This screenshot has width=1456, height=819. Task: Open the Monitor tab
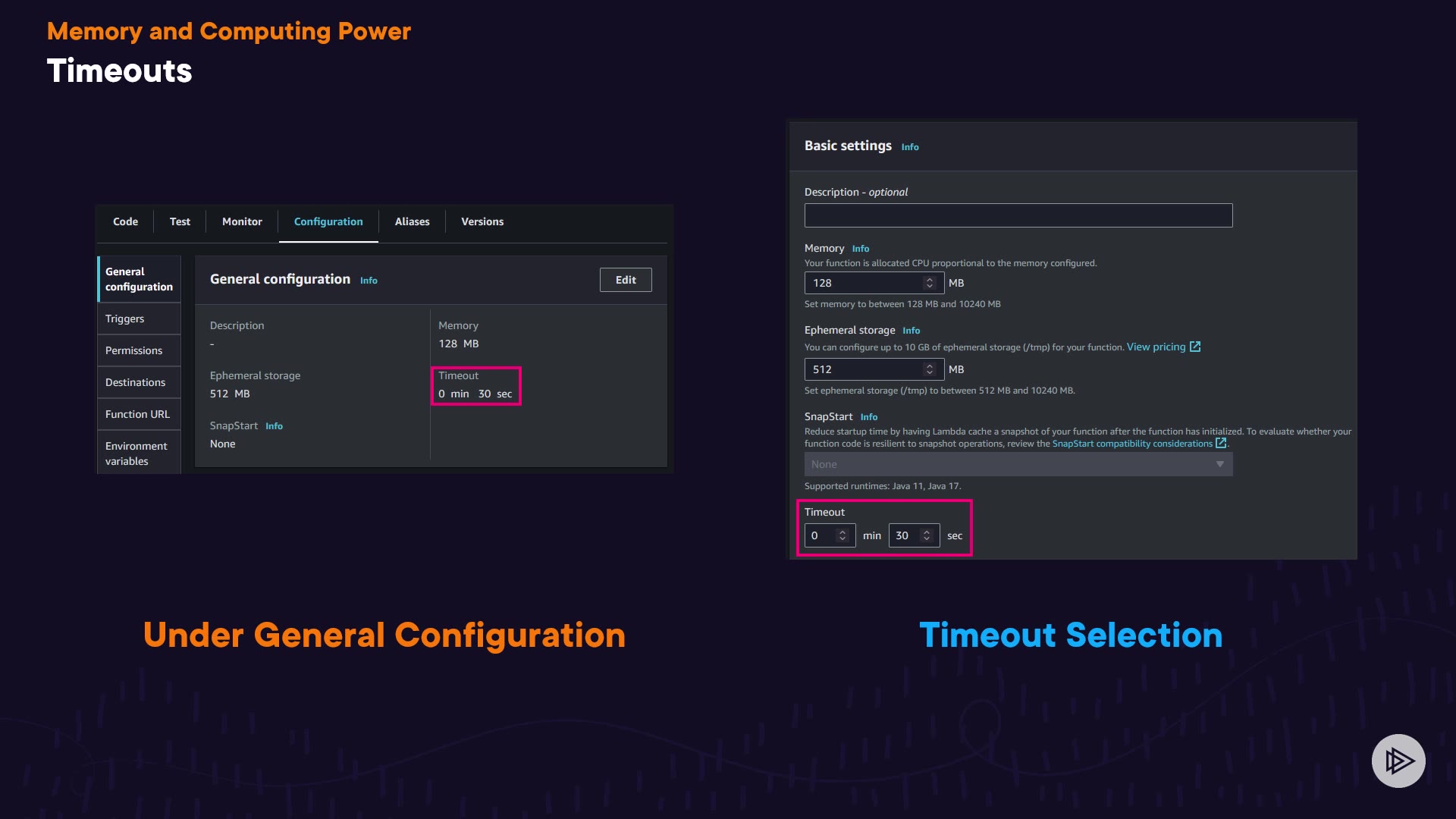coord(242,221)
